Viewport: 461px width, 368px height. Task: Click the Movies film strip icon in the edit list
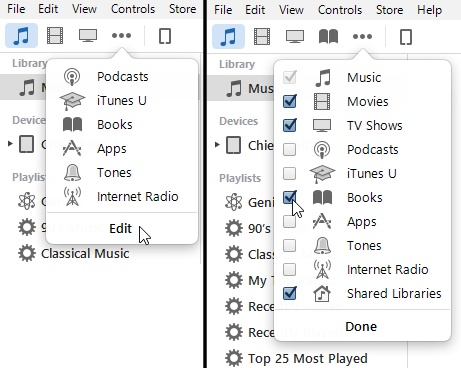[322, 102]
